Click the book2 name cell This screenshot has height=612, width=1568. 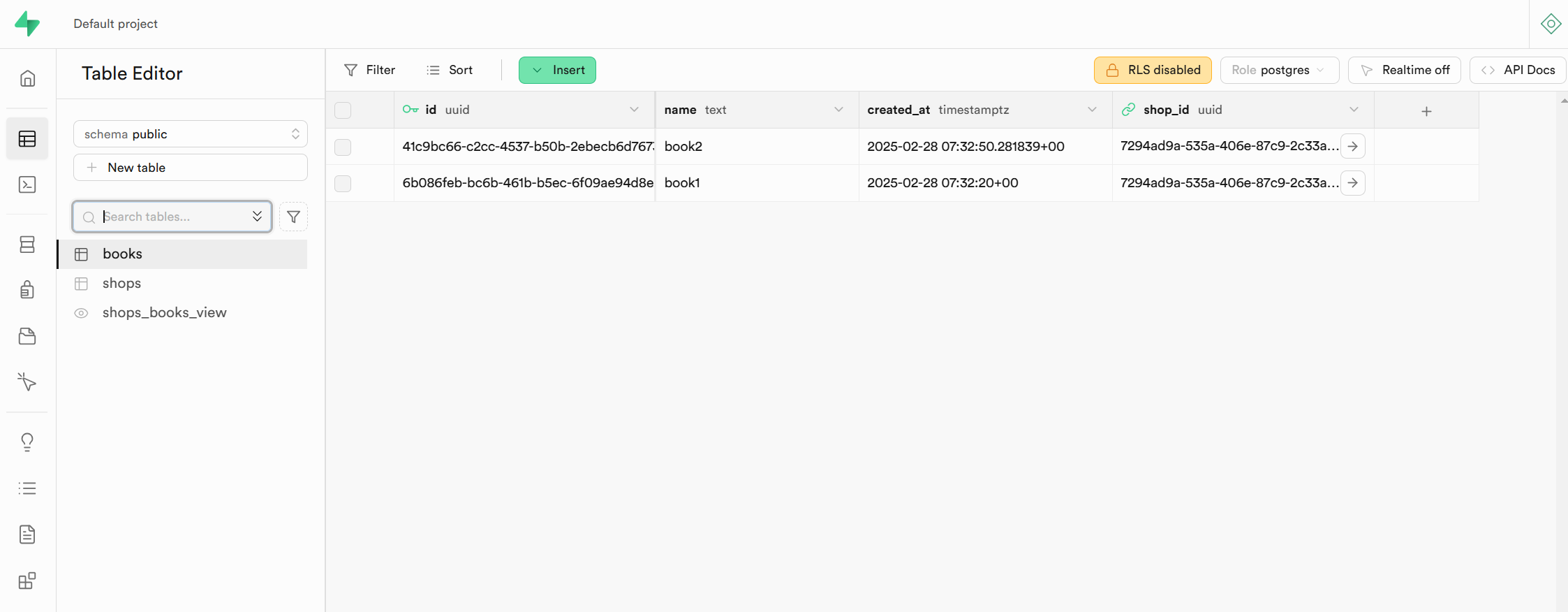[757, 147]
